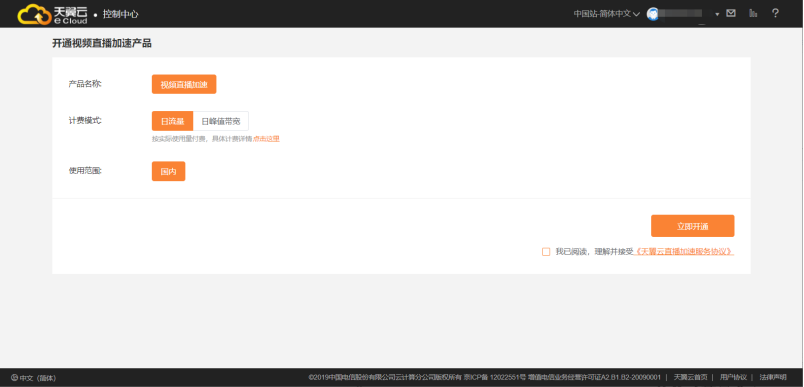The width and height of the screenshot is (804, 387).
Task: Click the 开通视频直播加速产品 page heading
Action: tap(102, 44)
